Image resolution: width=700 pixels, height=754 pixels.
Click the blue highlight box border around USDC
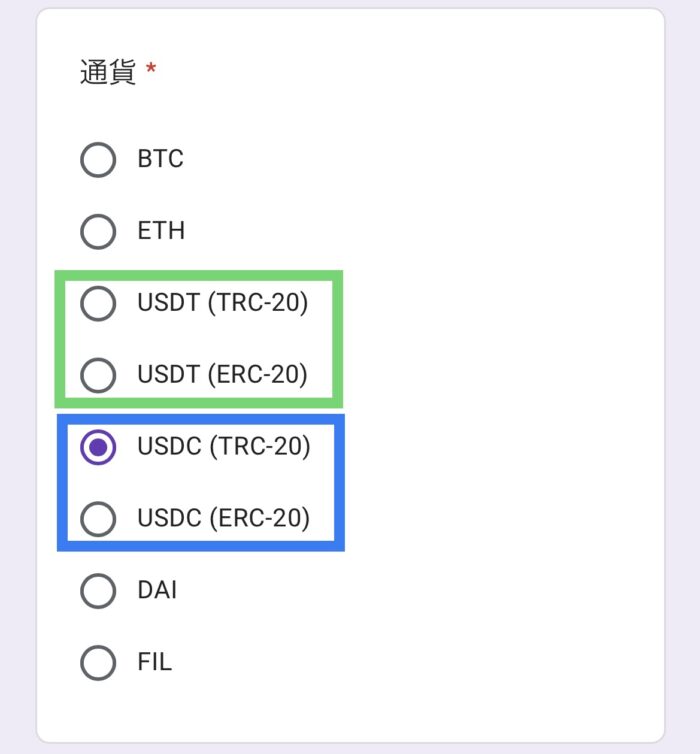coord(200,419)
